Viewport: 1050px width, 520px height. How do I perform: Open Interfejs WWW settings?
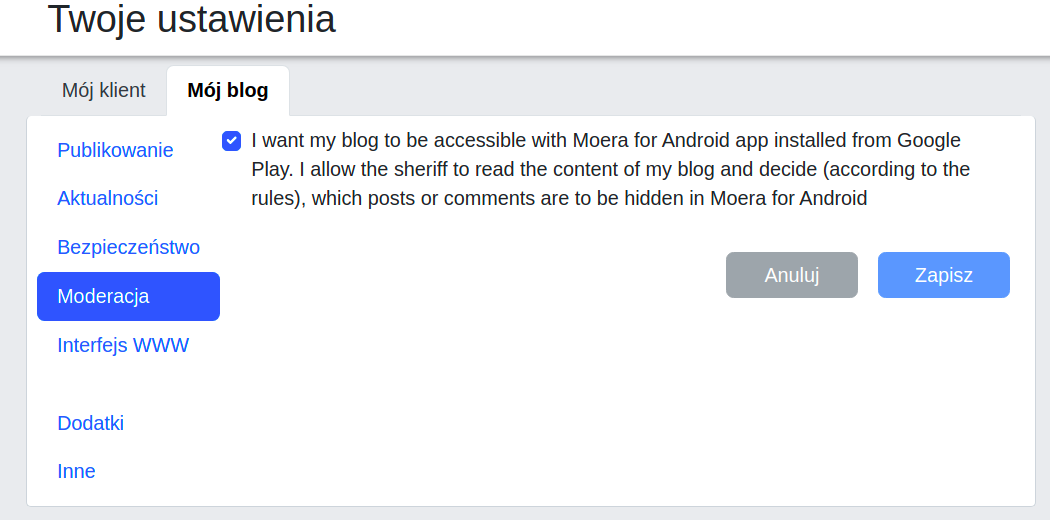123,345
